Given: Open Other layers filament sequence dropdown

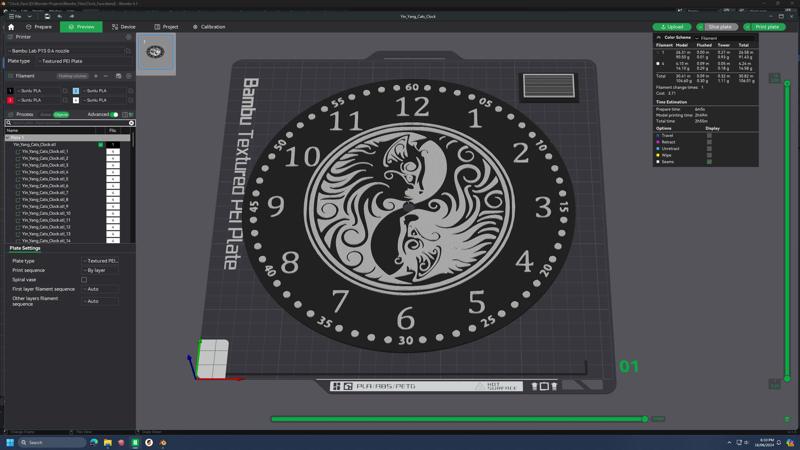Looking at the screenshot, I should 100,301.
